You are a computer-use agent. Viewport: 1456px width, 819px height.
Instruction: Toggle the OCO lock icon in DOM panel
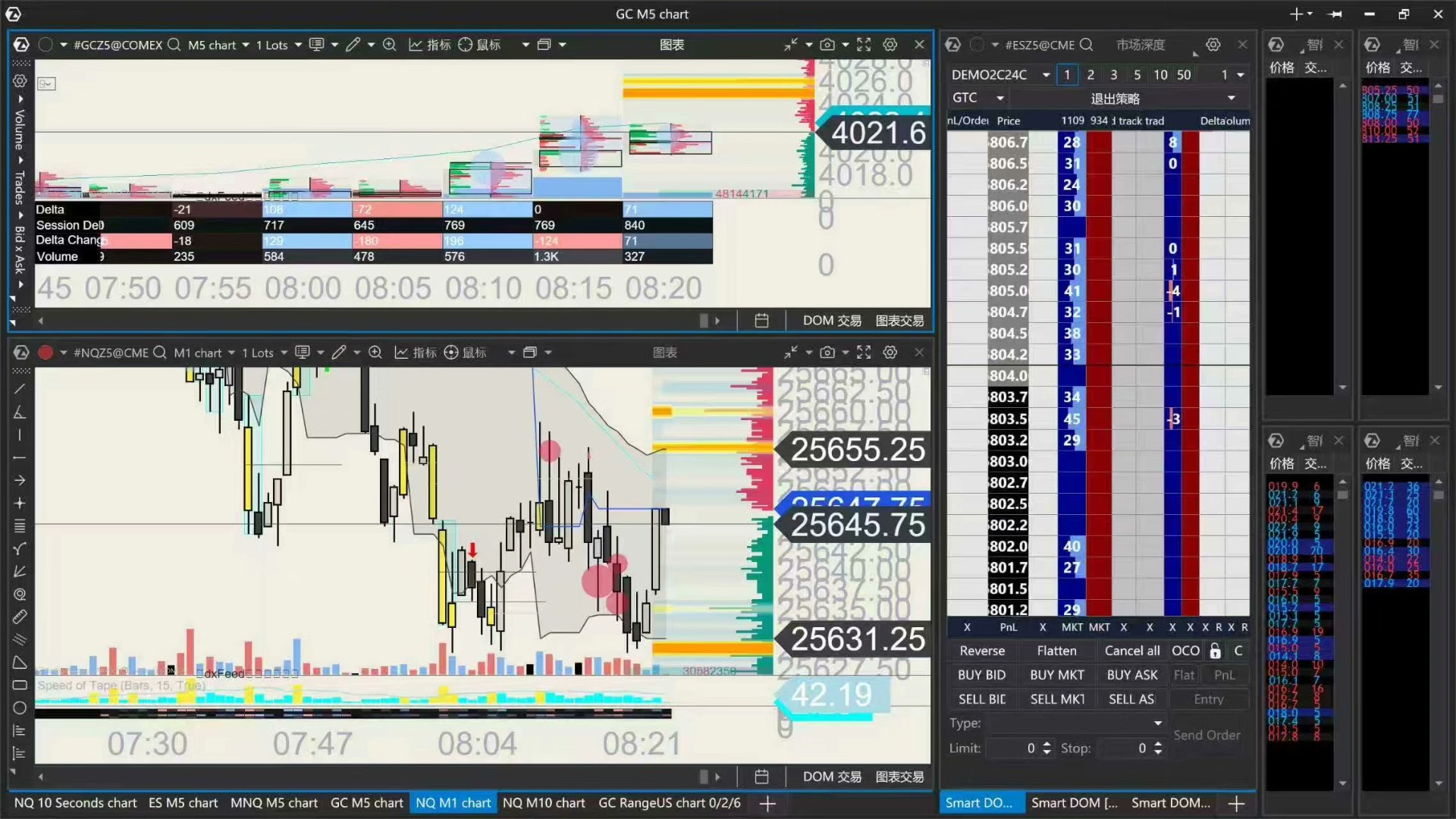(1215, 651)
